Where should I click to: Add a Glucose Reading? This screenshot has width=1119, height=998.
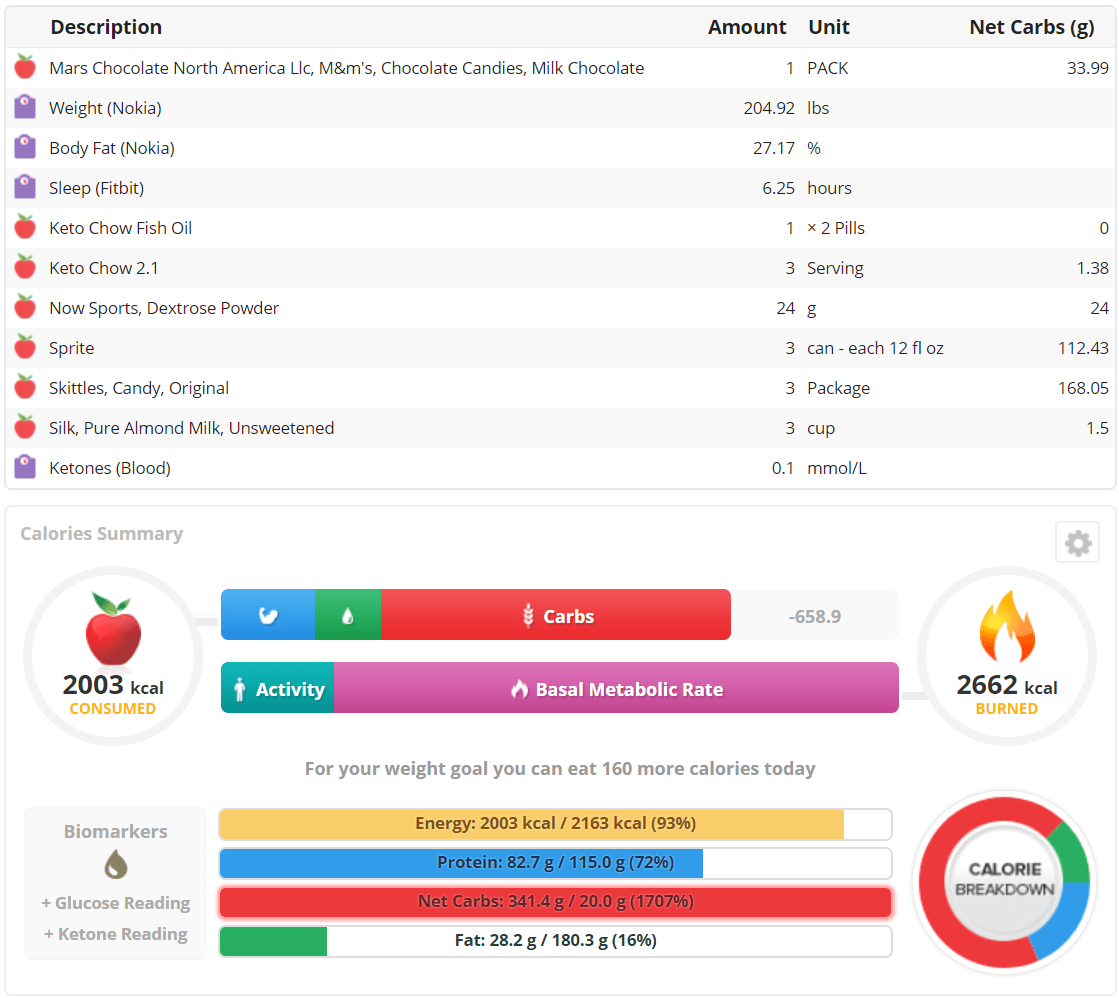coord(116,903)
